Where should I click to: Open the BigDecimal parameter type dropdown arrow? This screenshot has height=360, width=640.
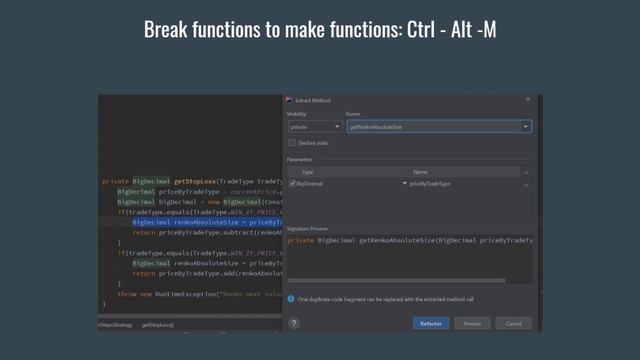pos(404,183)
